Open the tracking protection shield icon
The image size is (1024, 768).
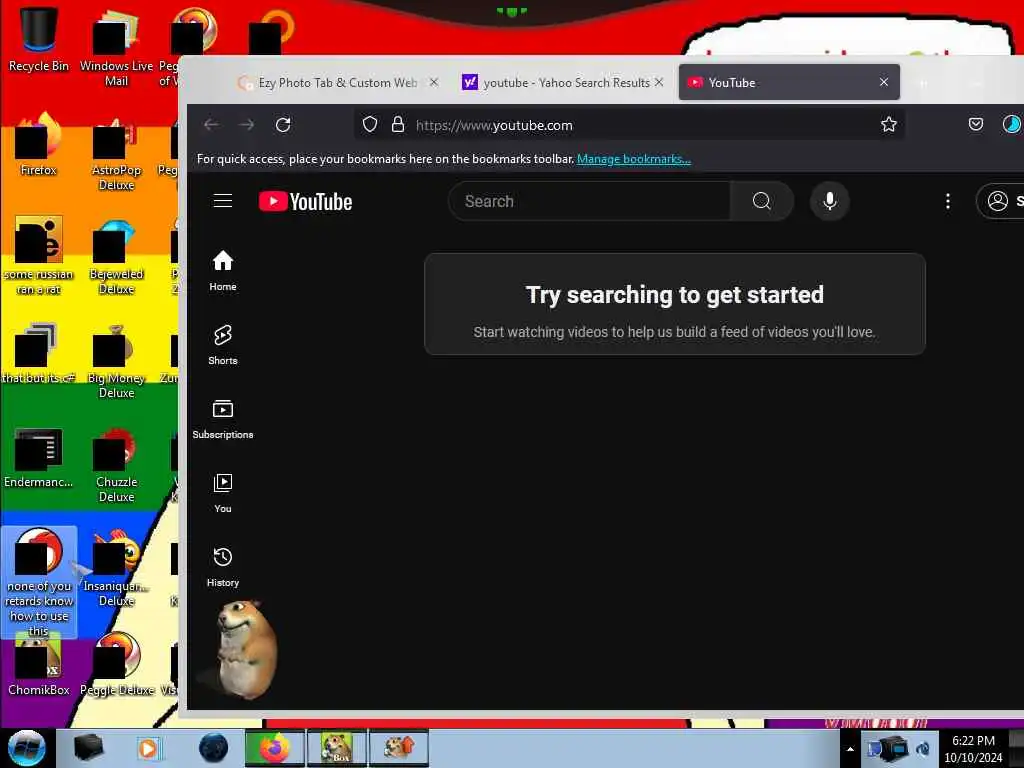point(370,125)
